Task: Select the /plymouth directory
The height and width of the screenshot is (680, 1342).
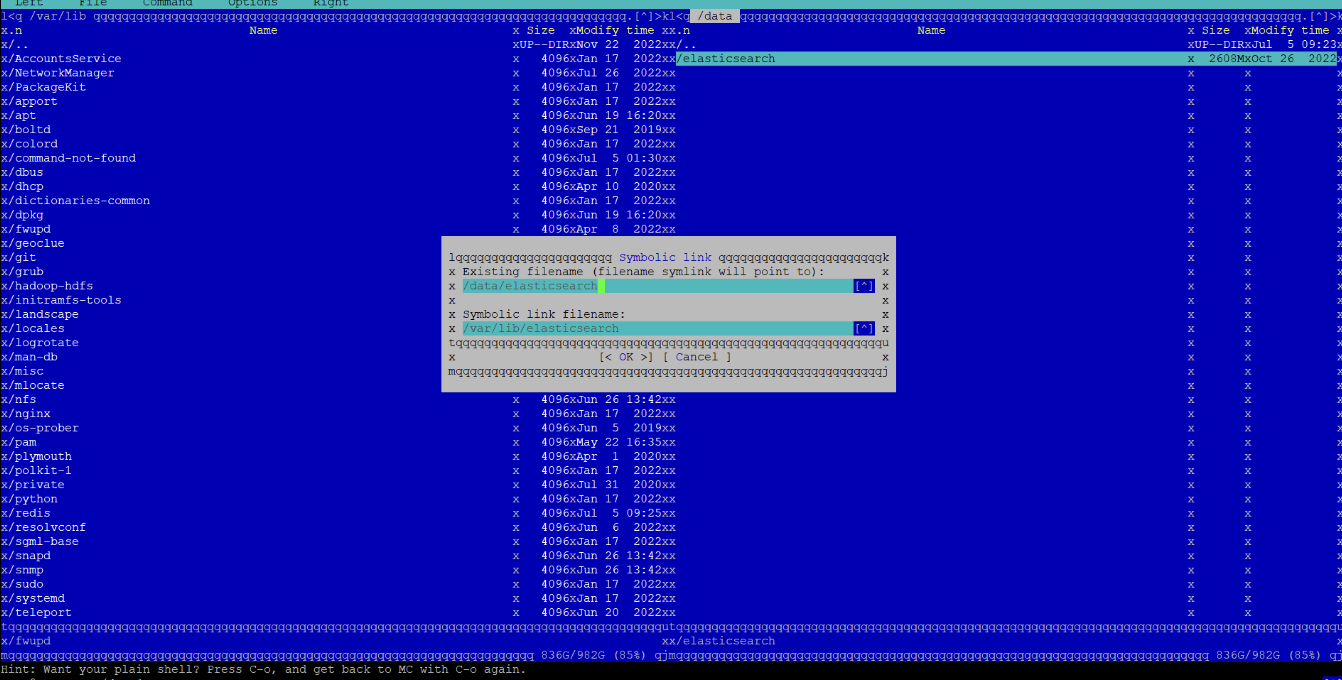Action: point(334,456)
